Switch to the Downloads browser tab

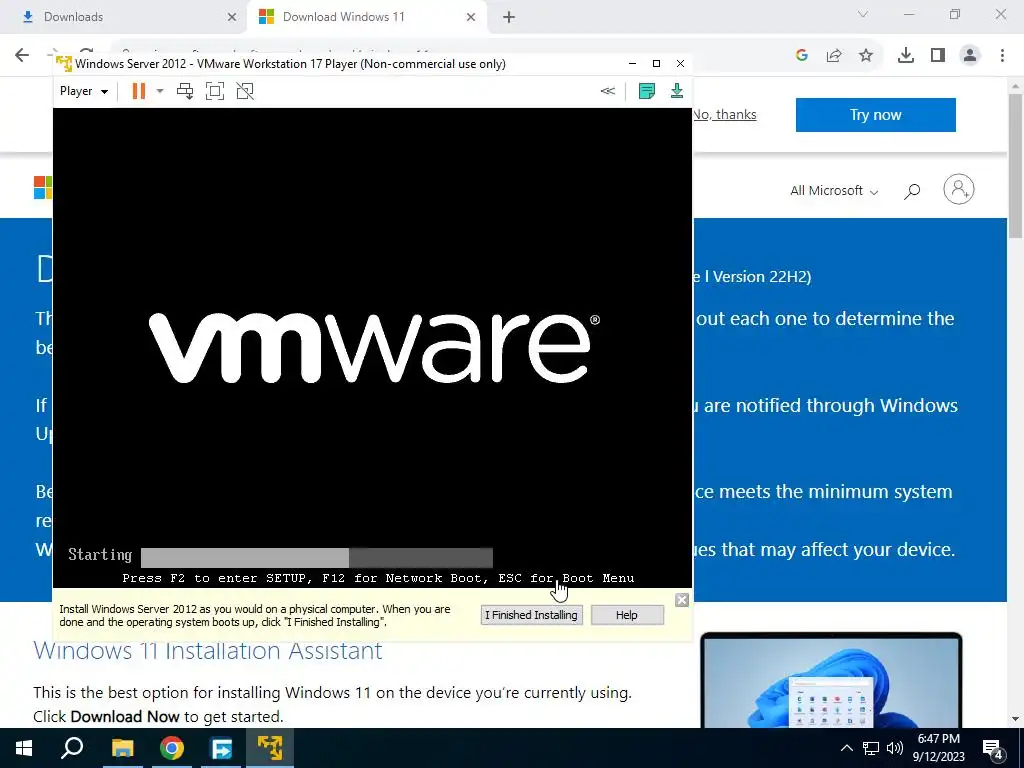tap(124, 17)
